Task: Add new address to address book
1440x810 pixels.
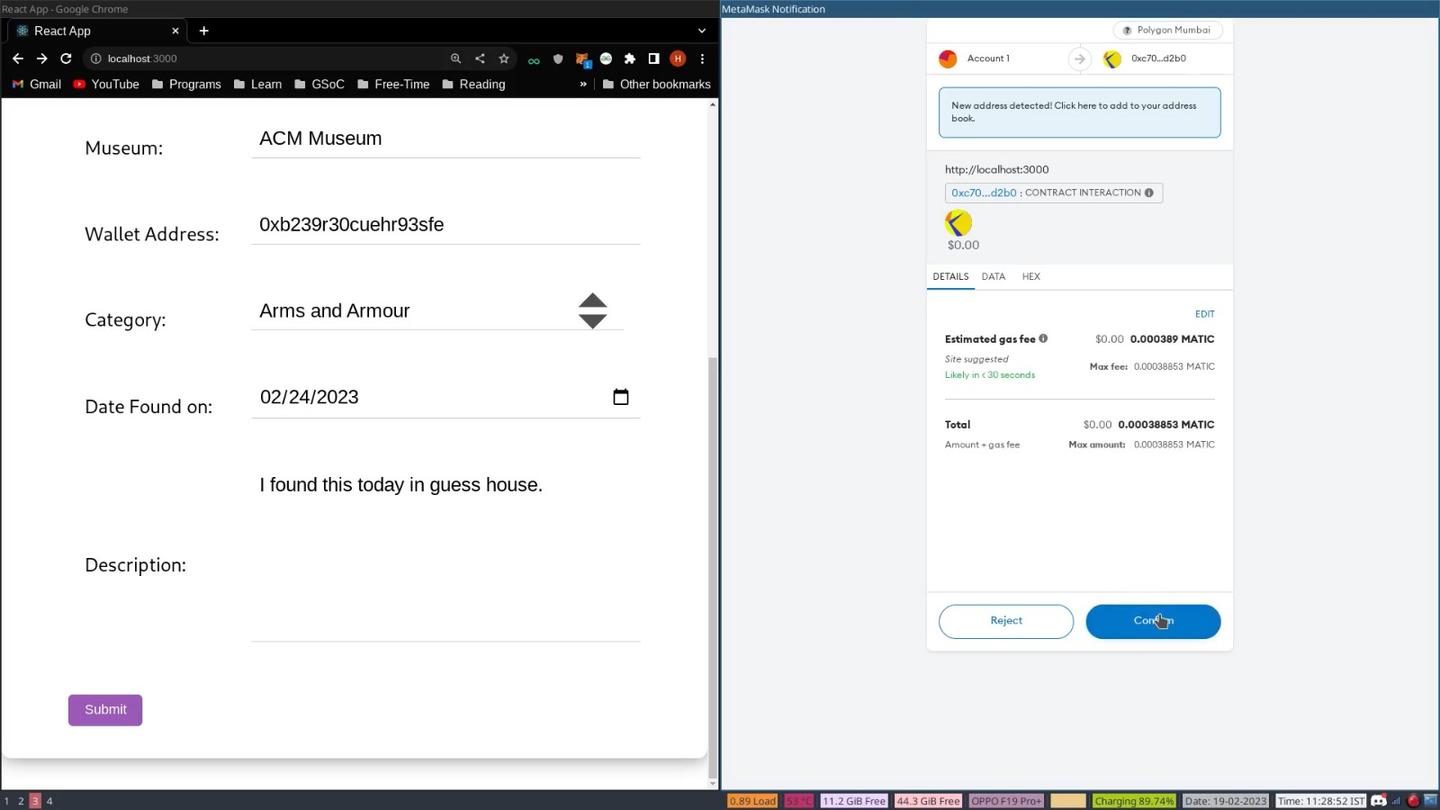Action: point(1079,112)
